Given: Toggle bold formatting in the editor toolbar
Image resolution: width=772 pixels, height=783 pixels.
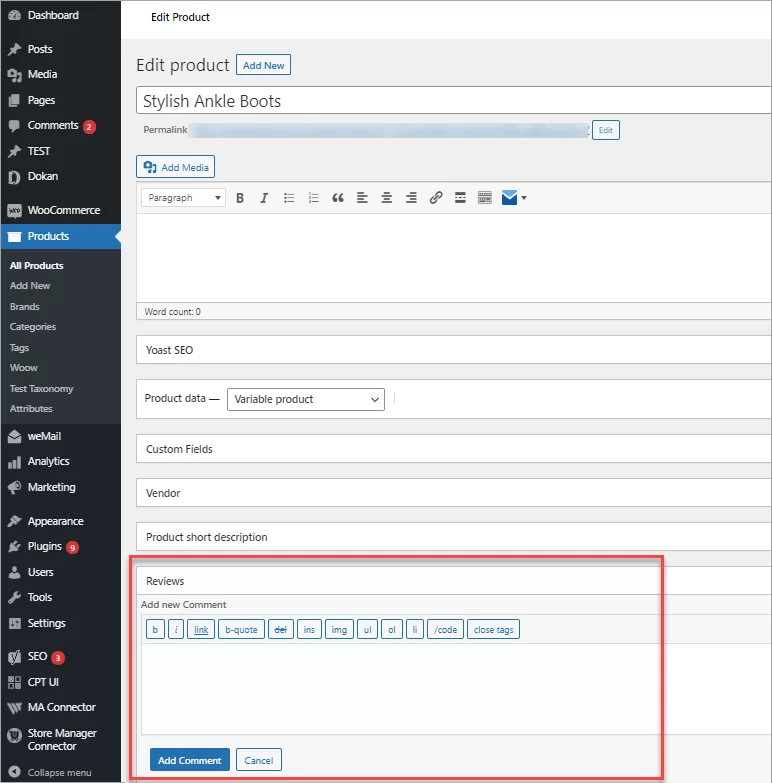Looking at the screenshot, I should coord(240,198).
